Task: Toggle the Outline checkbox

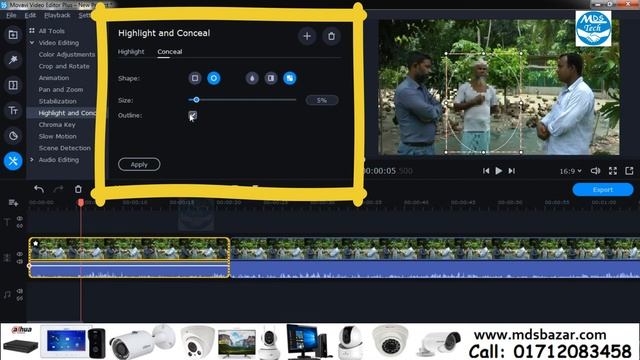Action: (x=192, y=116)
